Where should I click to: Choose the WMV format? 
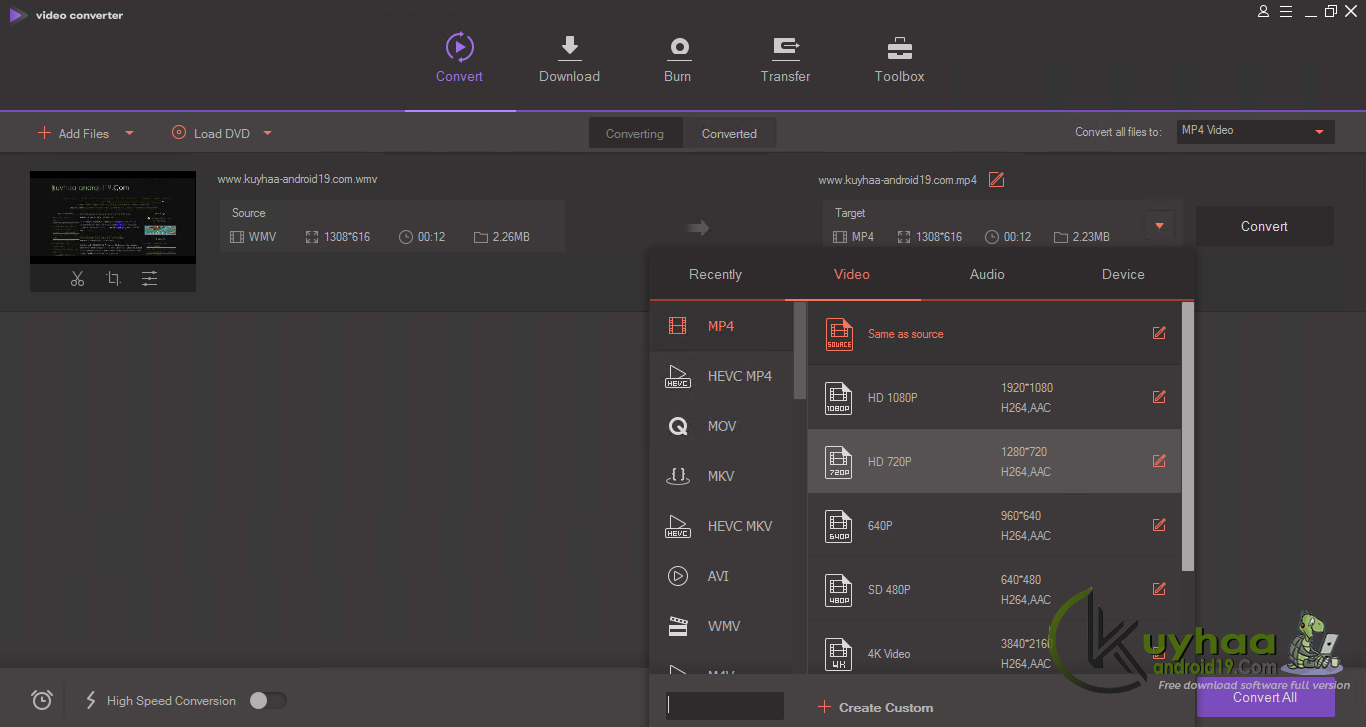[721, 626]
